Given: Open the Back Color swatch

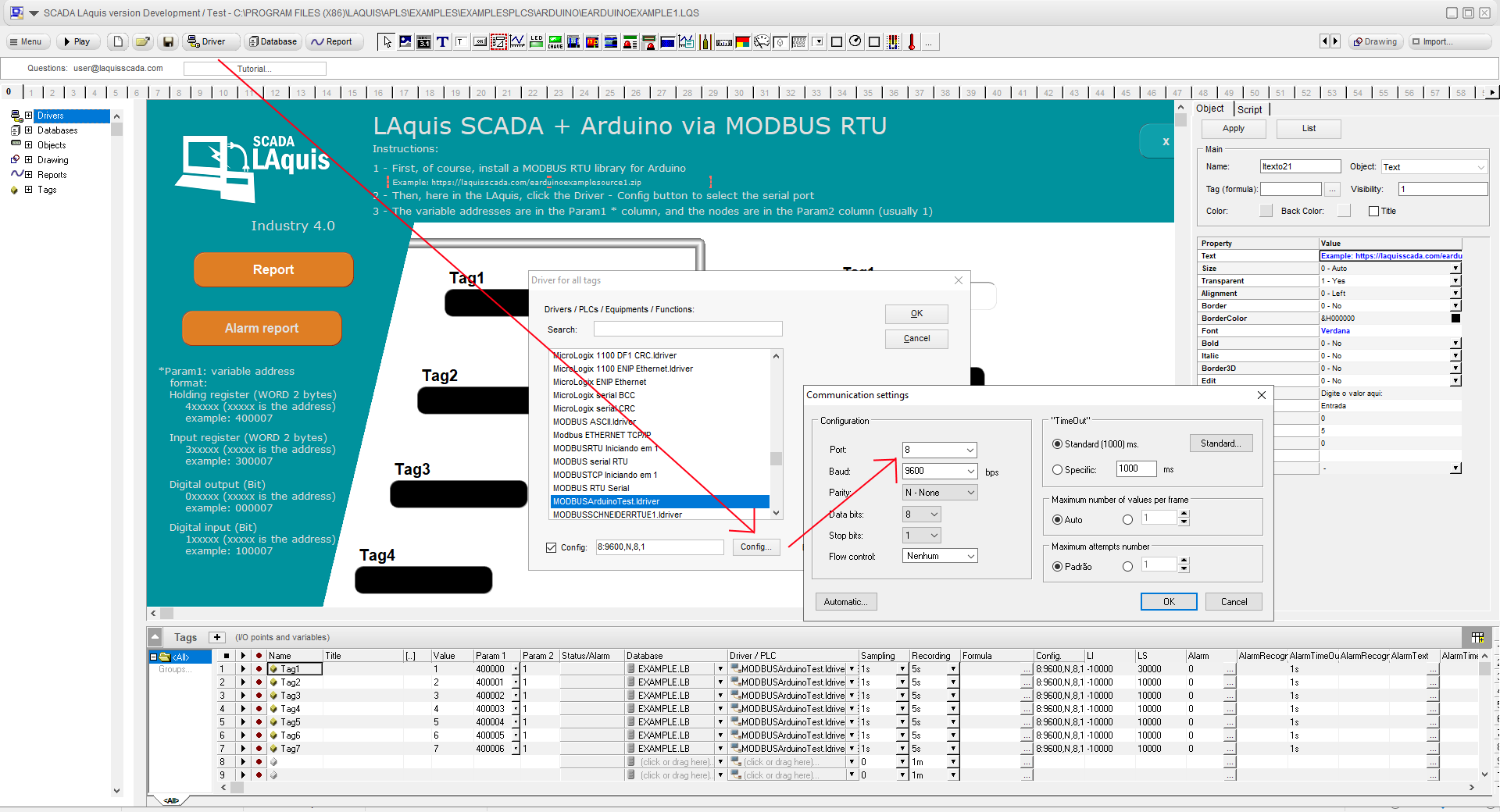Looking at the screenshot, I should point(1344,211).
